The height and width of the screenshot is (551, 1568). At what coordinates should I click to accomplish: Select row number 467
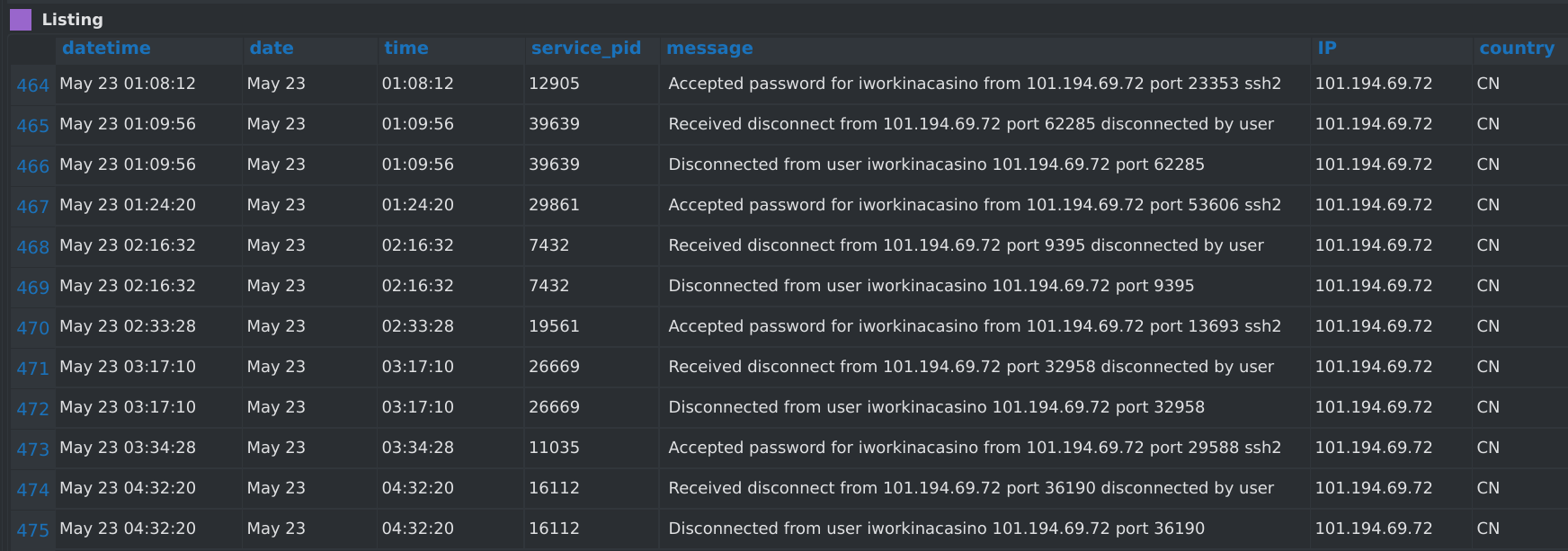point(32,207)
